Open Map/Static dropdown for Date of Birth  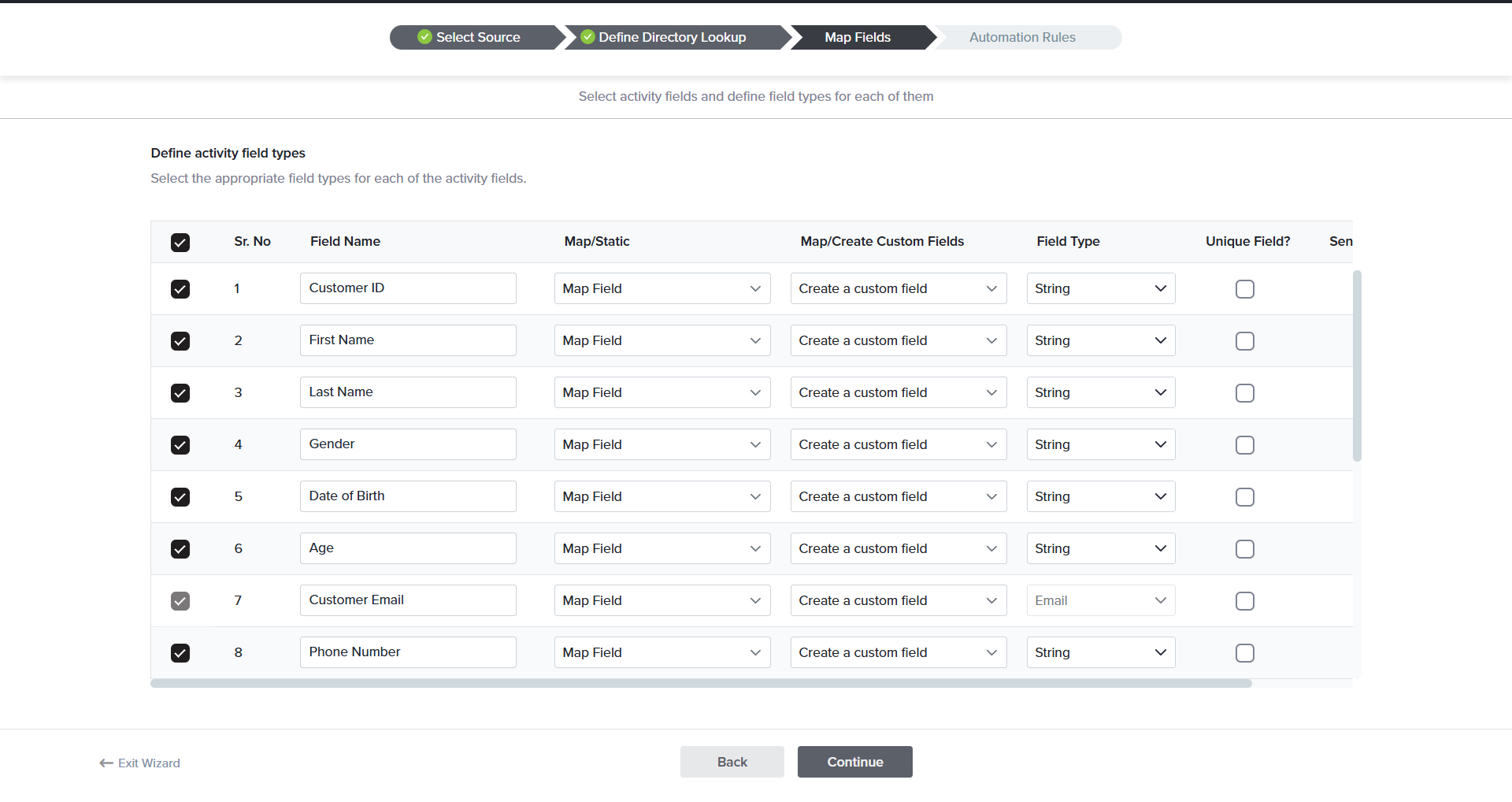(661, 497)
